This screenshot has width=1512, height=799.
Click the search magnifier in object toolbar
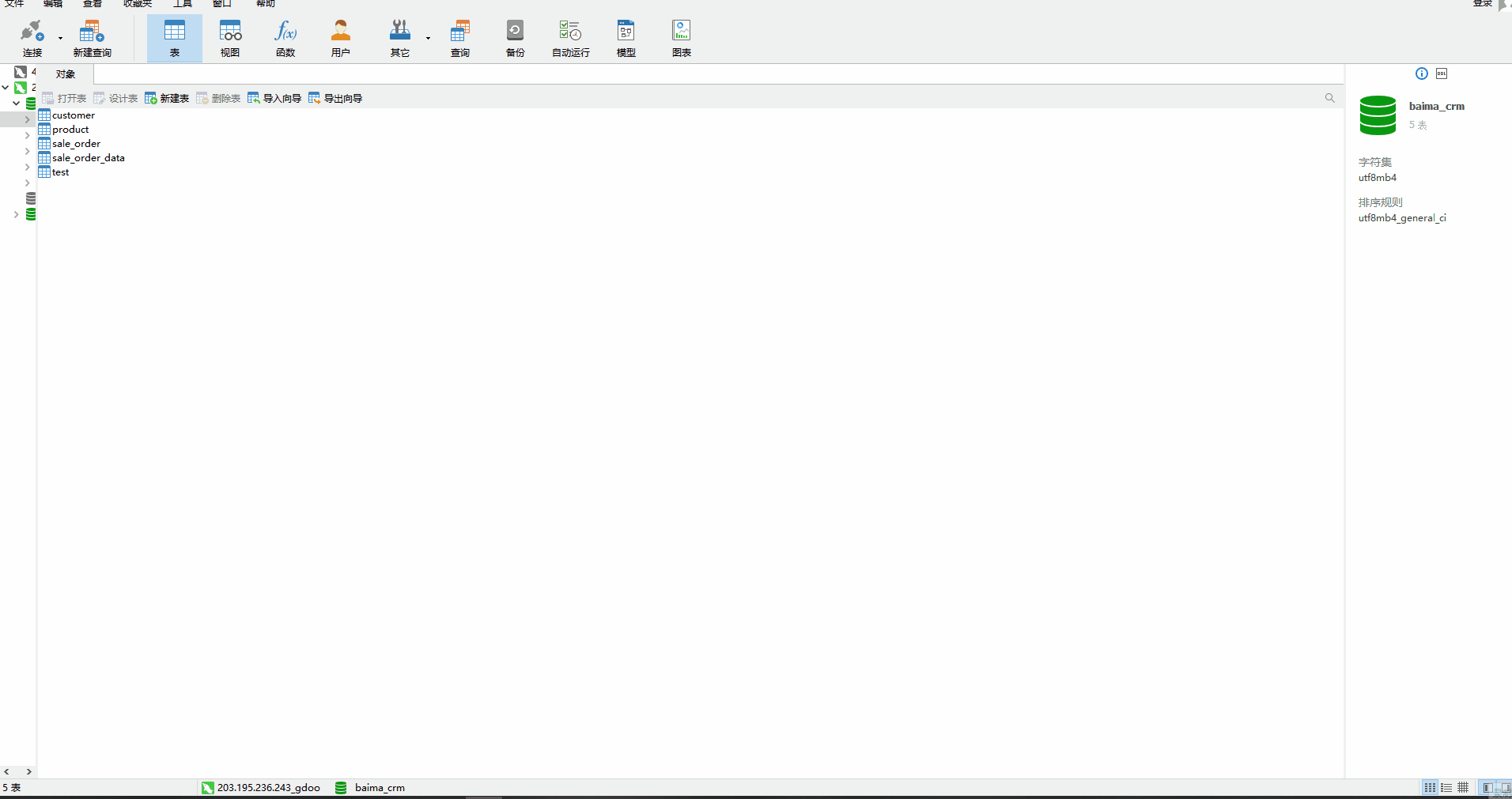coord(1329,98)
